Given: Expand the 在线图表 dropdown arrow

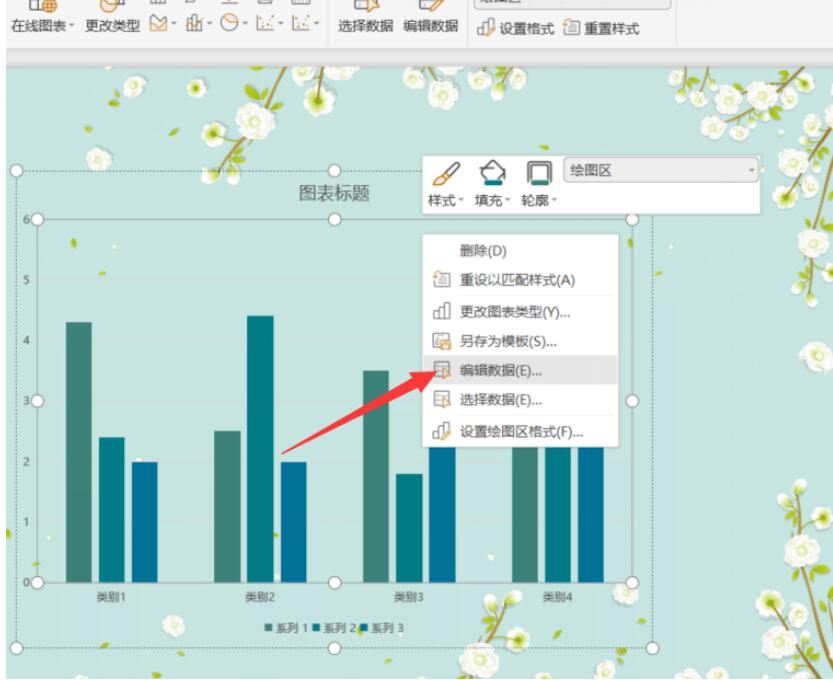Looking at the screenshot, I should pyautogui.click(x=71, y=25).
